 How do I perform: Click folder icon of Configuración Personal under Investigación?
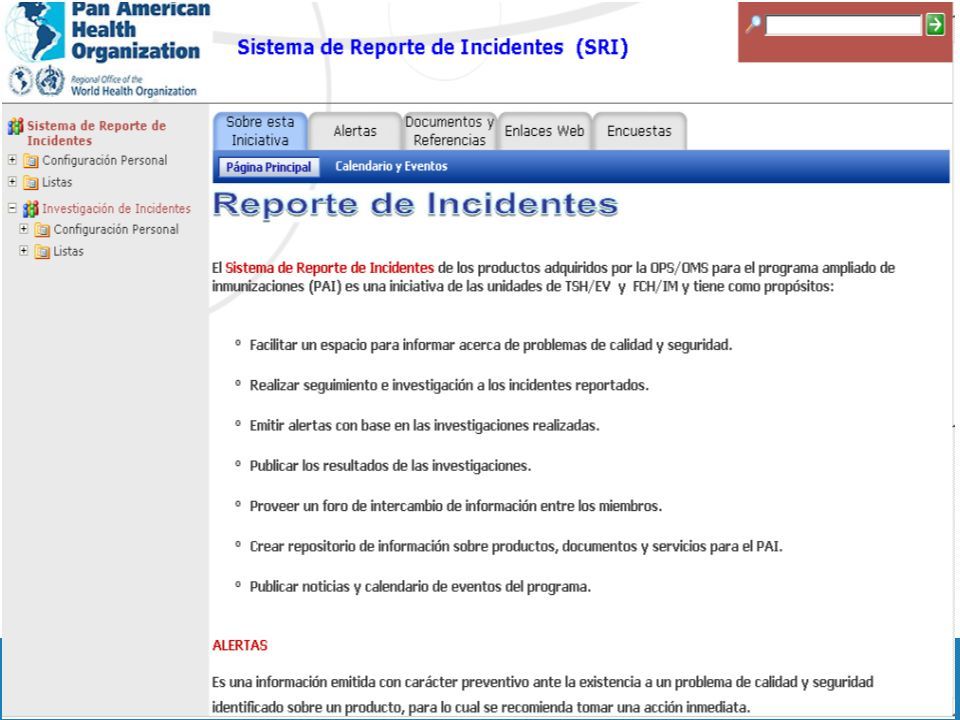pos(42,230)
